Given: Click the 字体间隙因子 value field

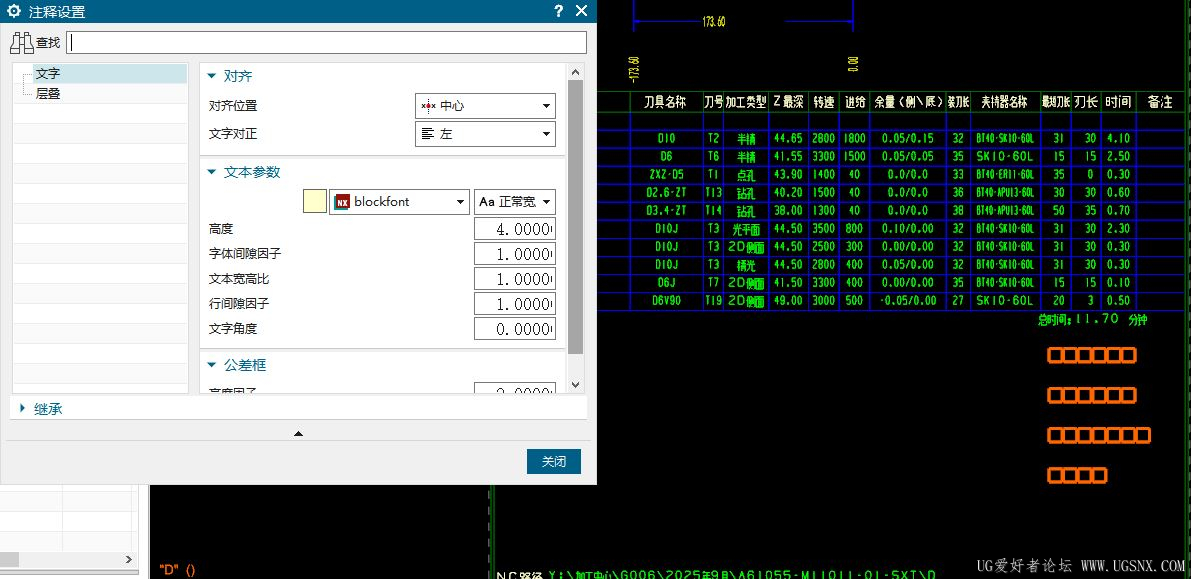Looking at the screenshot, I should coord(515,254).
